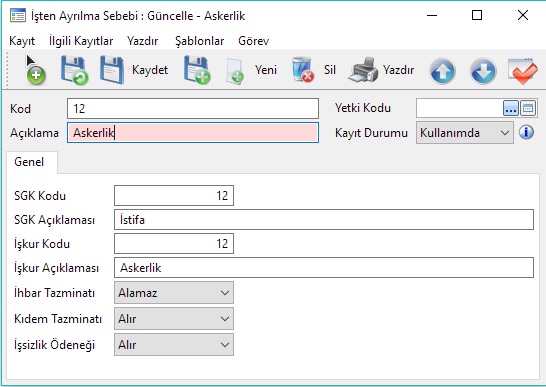Click the Yeni document icon

tap(235, 71)
